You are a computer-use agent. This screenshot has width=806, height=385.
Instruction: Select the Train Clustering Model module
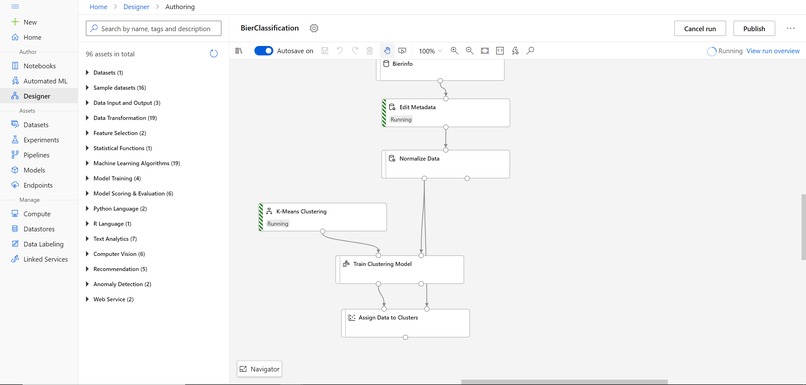(400, 269)
